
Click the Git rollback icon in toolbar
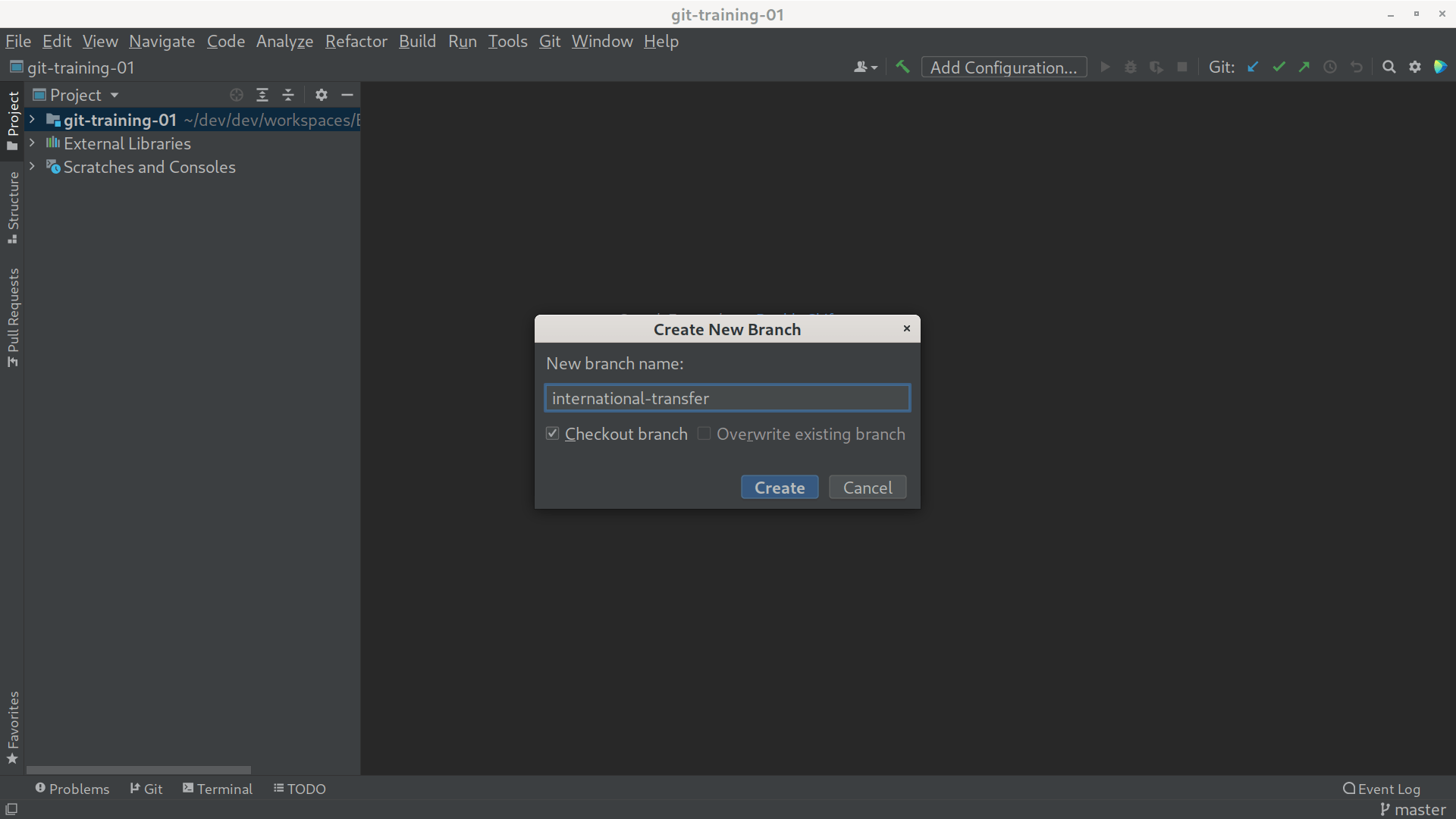coord(1355,67)
